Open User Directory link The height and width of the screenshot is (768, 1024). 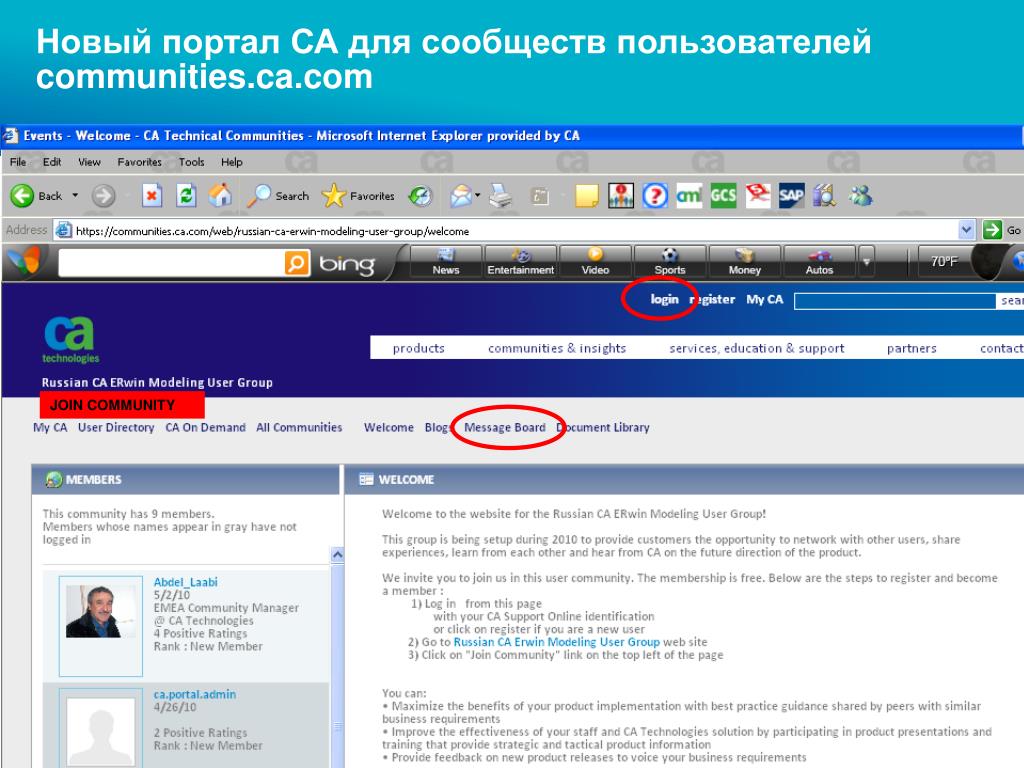[116, 427]
